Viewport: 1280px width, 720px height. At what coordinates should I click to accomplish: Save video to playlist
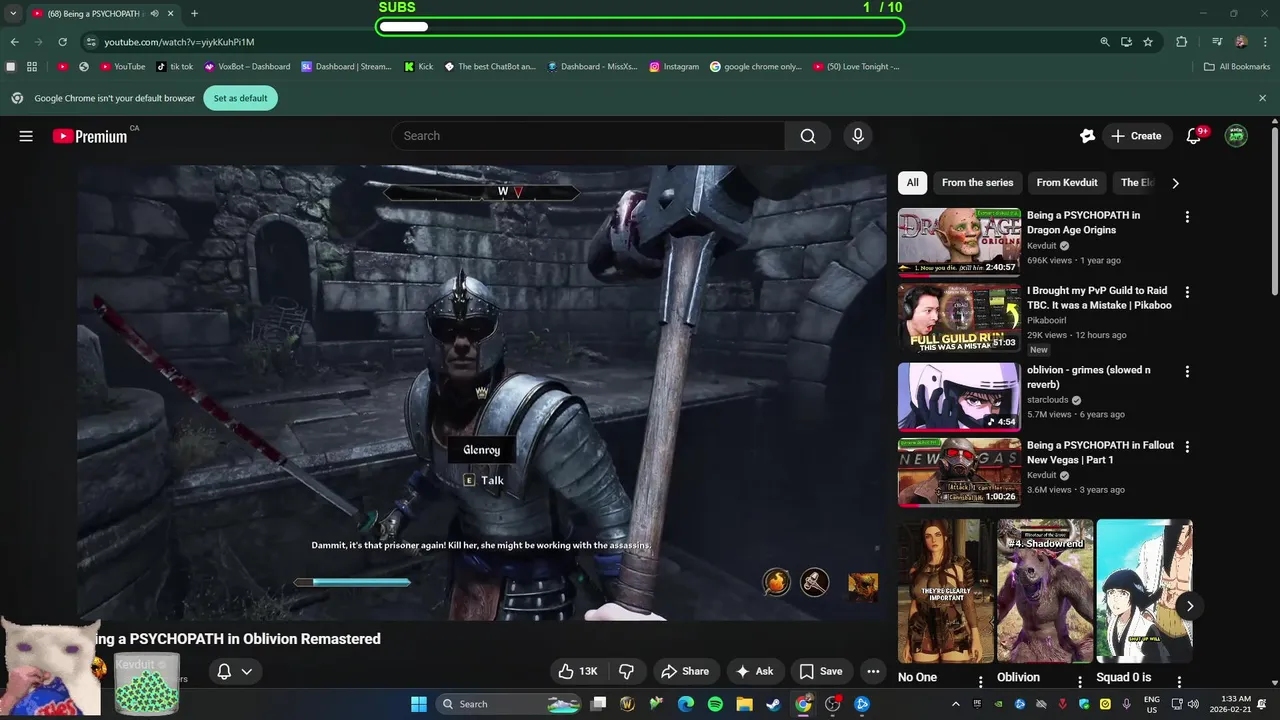pyautogui.click(x=820, y=671)
